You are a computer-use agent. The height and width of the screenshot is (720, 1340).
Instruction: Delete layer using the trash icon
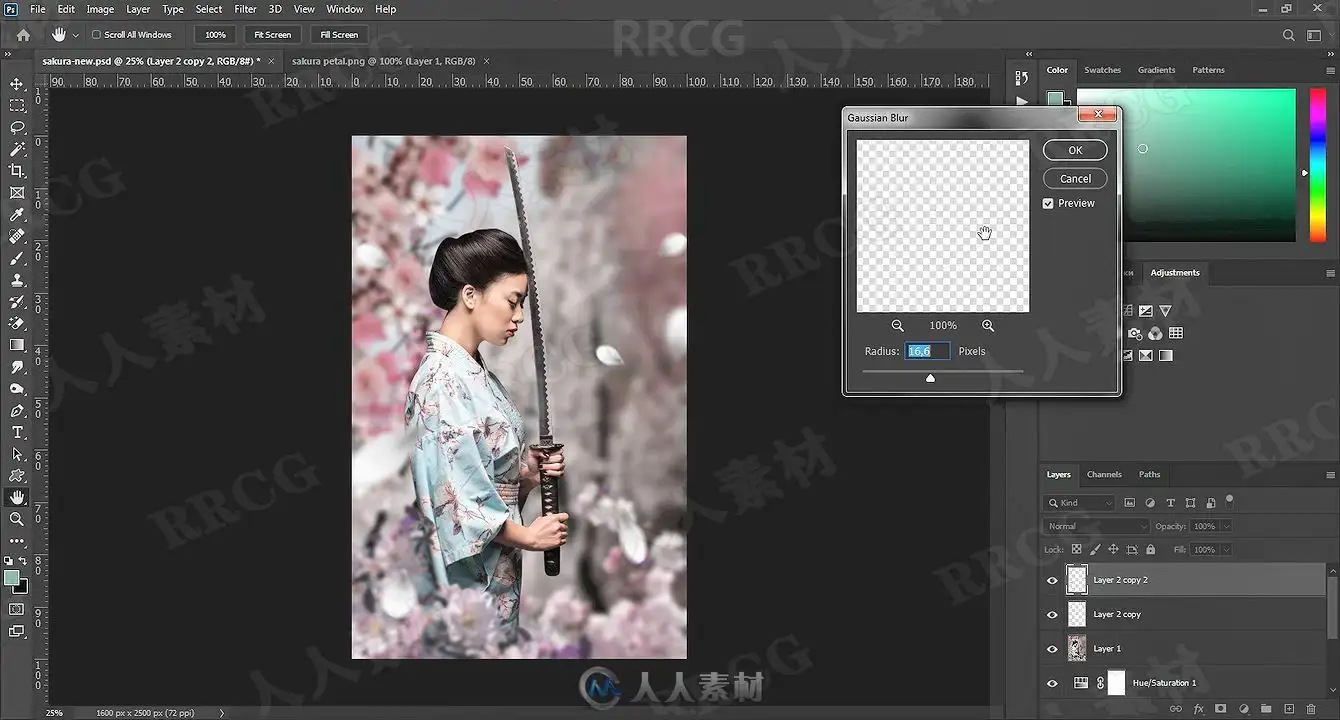[x=1312, y=709]
